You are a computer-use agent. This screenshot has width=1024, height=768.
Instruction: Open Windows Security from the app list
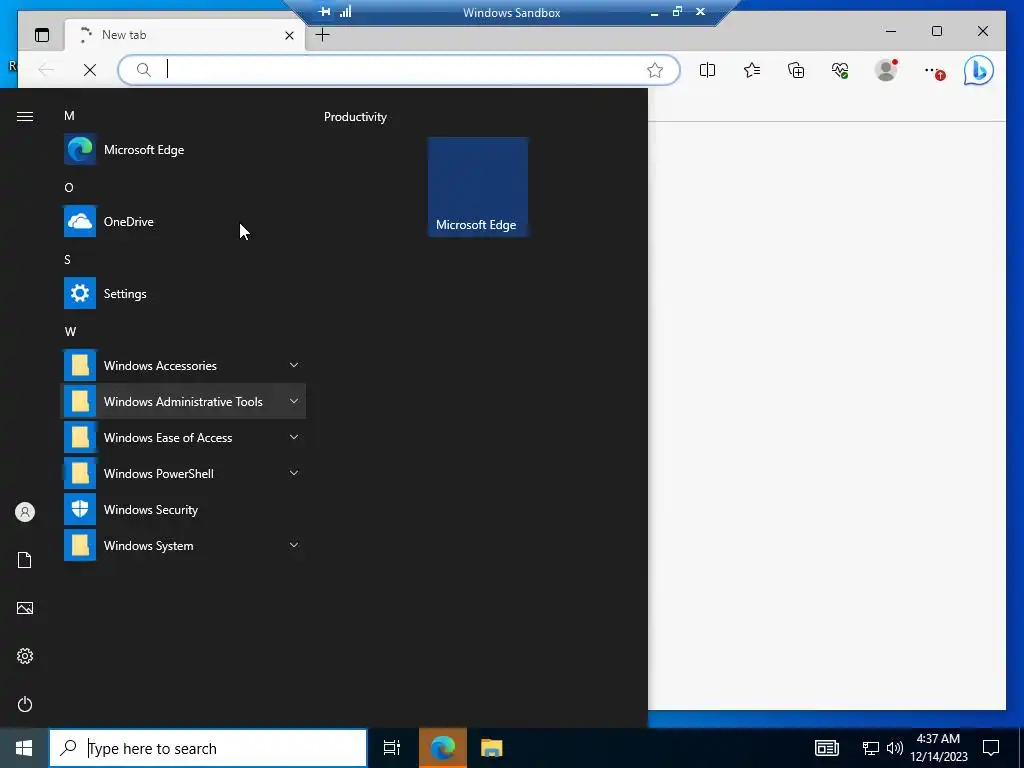[x=183, y=509]
